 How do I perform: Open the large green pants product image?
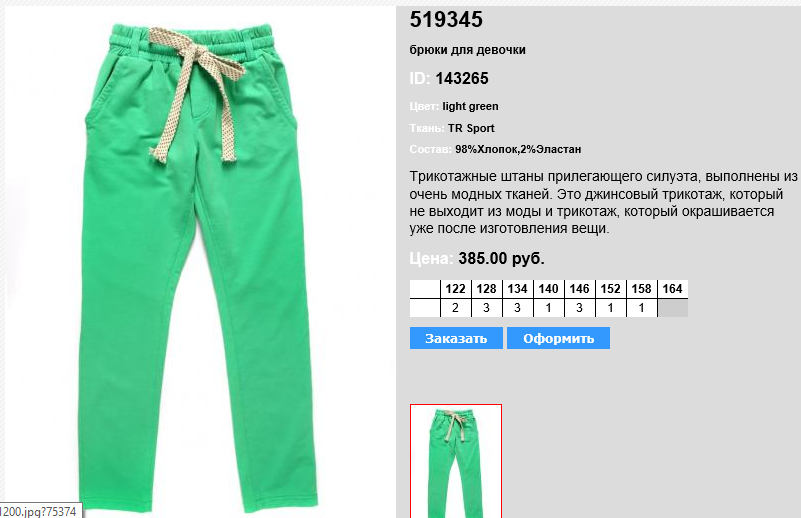[x=200, y=268]
